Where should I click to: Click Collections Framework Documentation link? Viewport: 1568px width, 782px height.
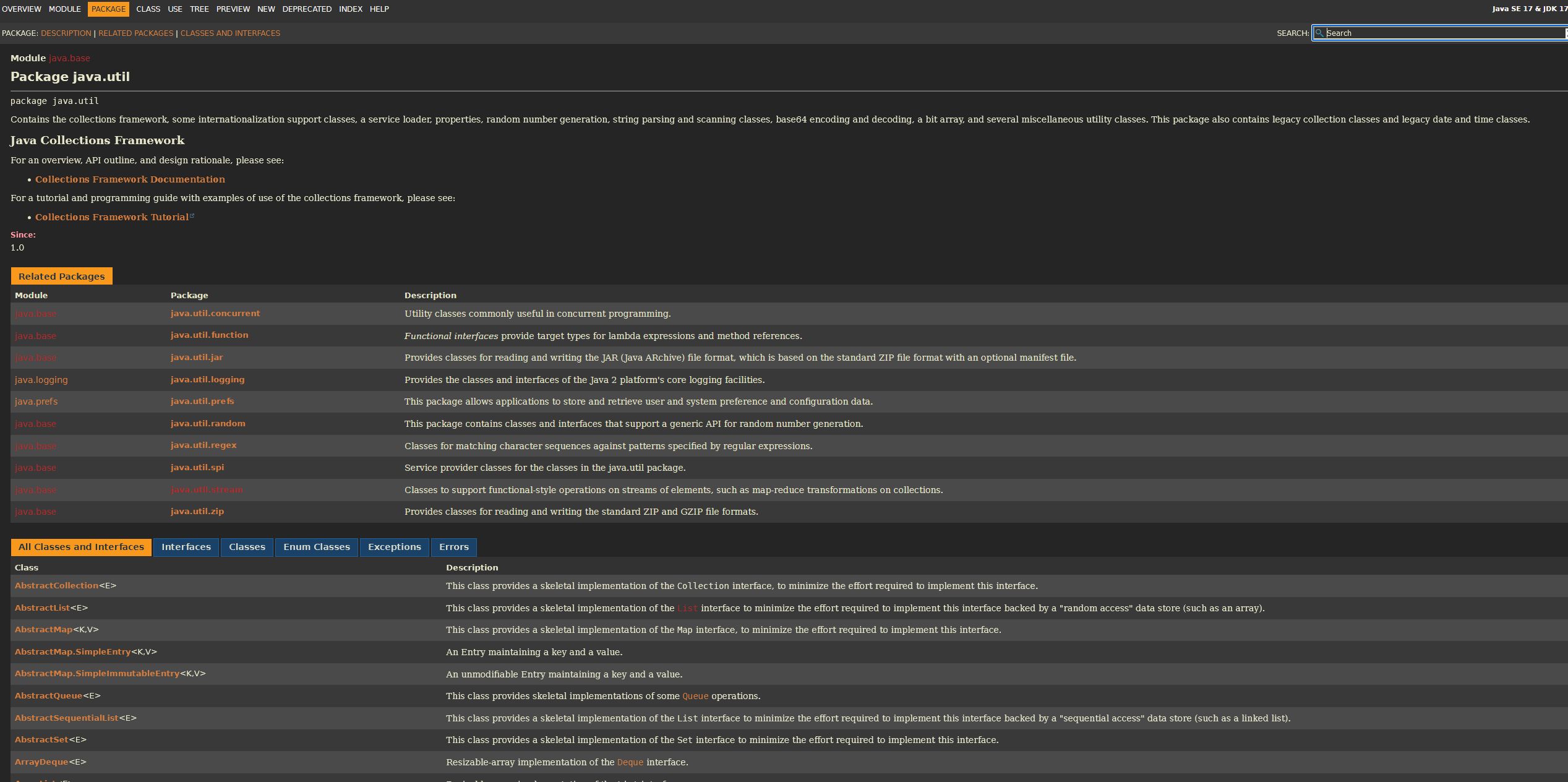[129, 178]
